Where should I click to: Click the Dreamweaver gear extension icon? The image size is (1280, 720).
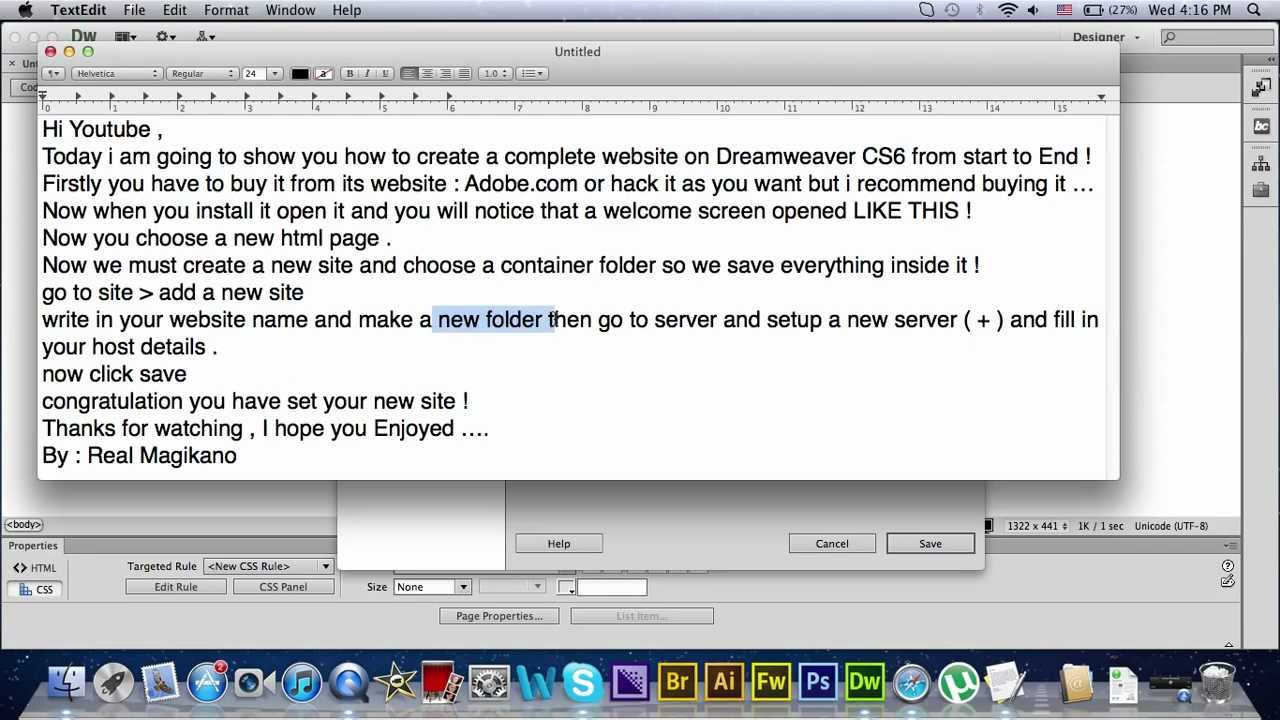pos(165,37)
